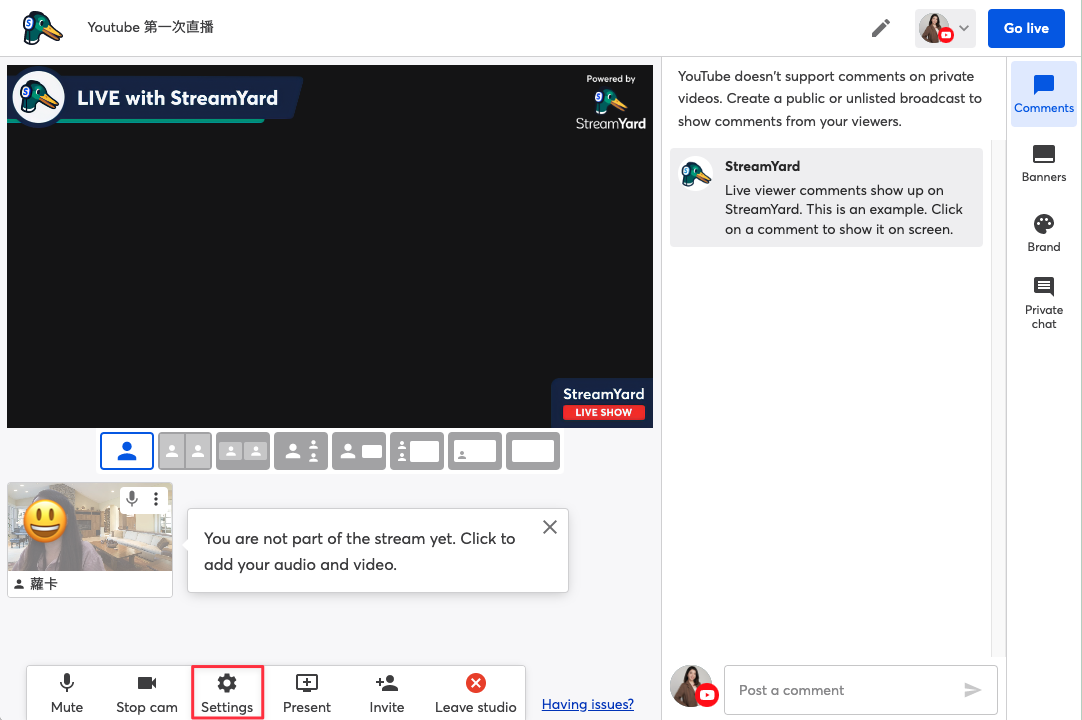Click Stop cam in the toolbar
The image size is (1082, 720).
point(147,693)
